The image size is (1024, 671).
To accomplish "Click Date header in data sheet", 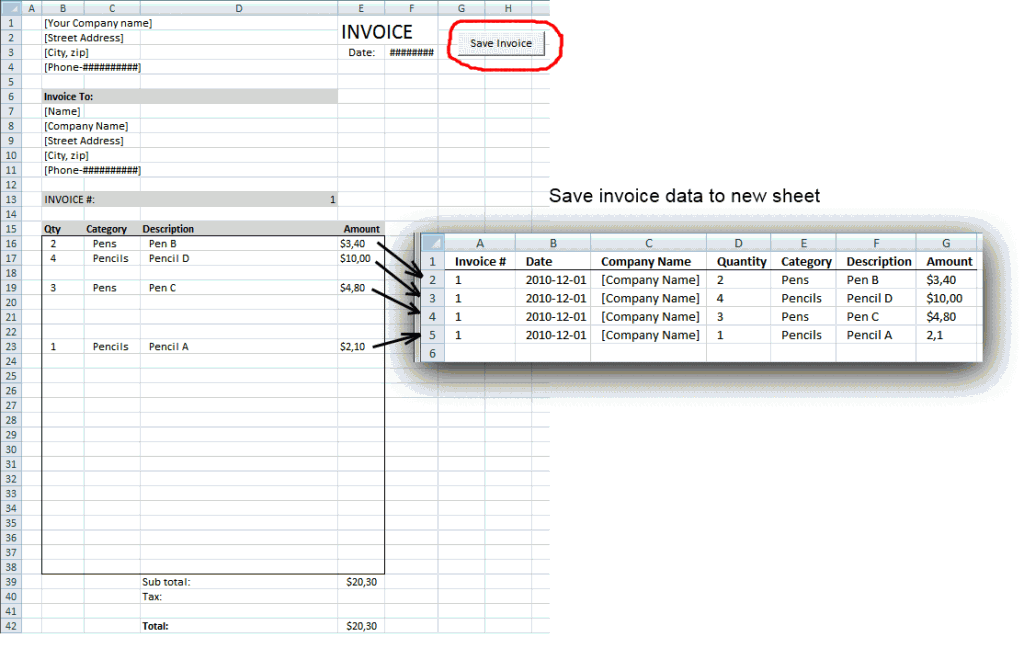I will [x=539, y=262].
